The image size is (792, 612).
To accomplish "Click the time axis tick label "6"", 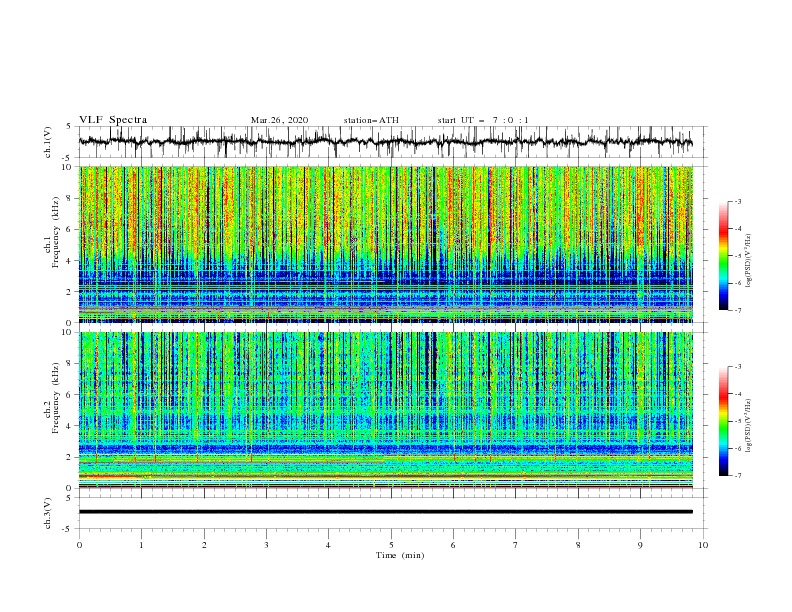I will [x=453, y=545].
